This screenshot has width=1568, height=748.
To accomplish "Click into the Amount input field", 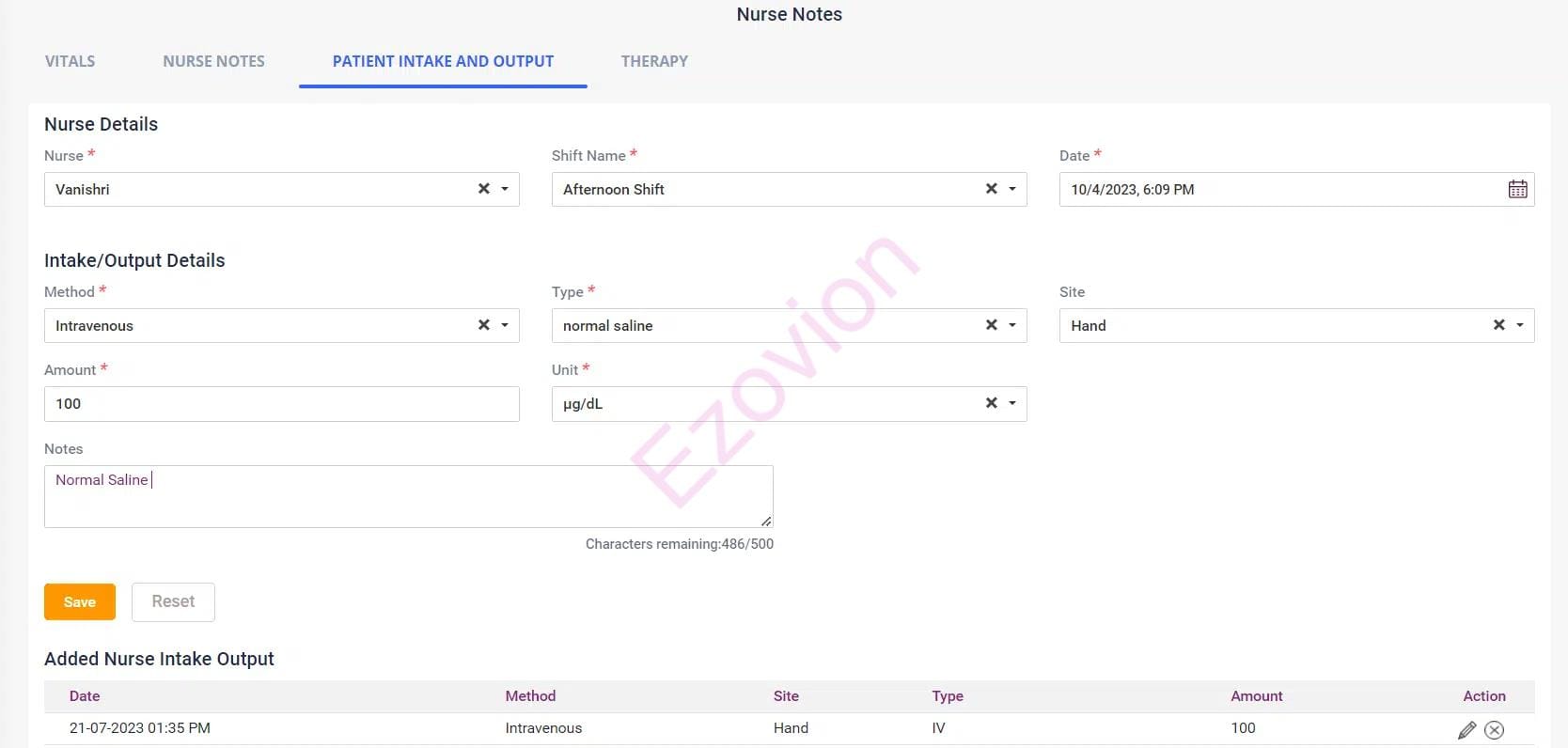I will tap(281, 404).
